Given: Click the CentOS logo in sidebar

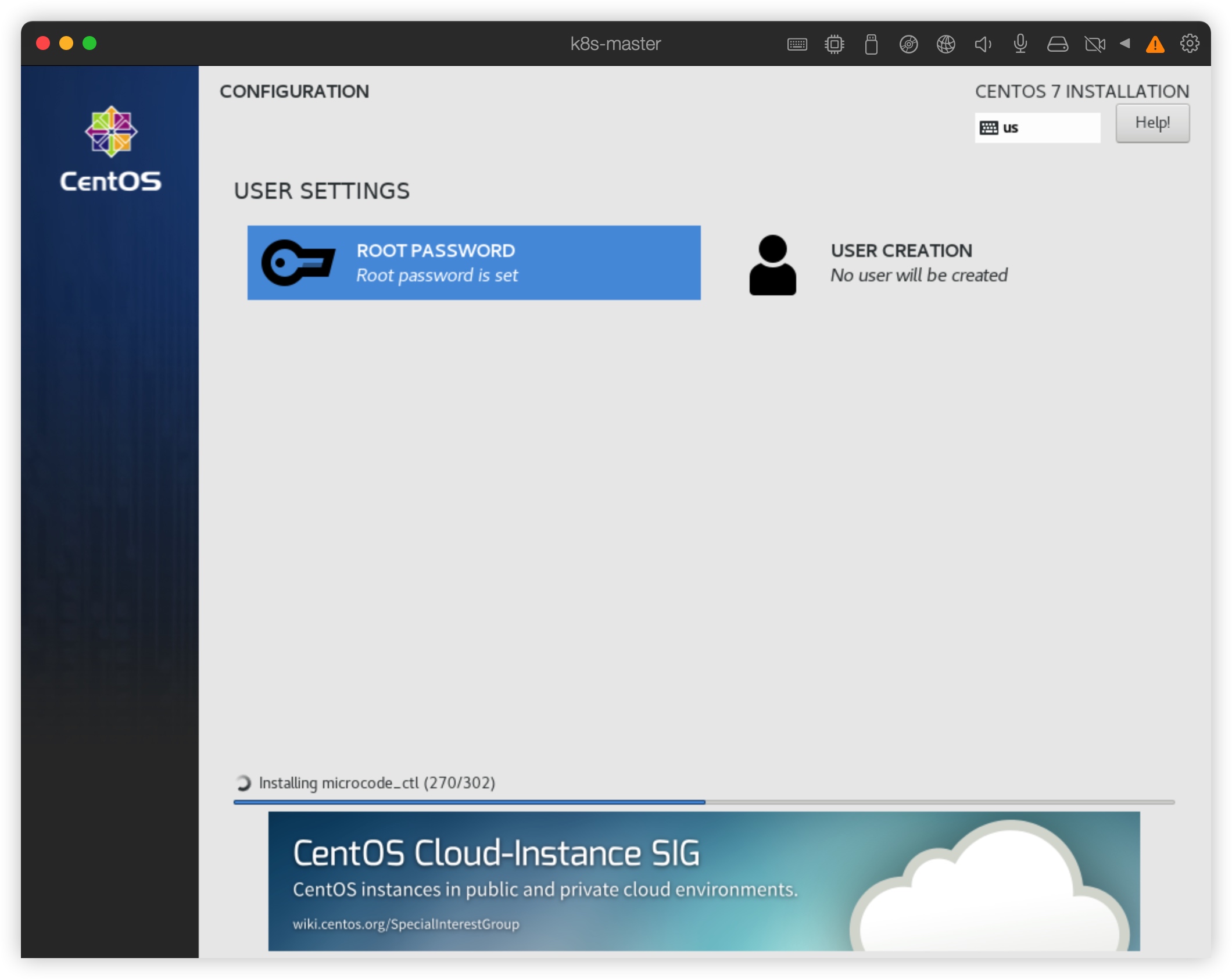Looking at the screenshot, I should 110,149.
